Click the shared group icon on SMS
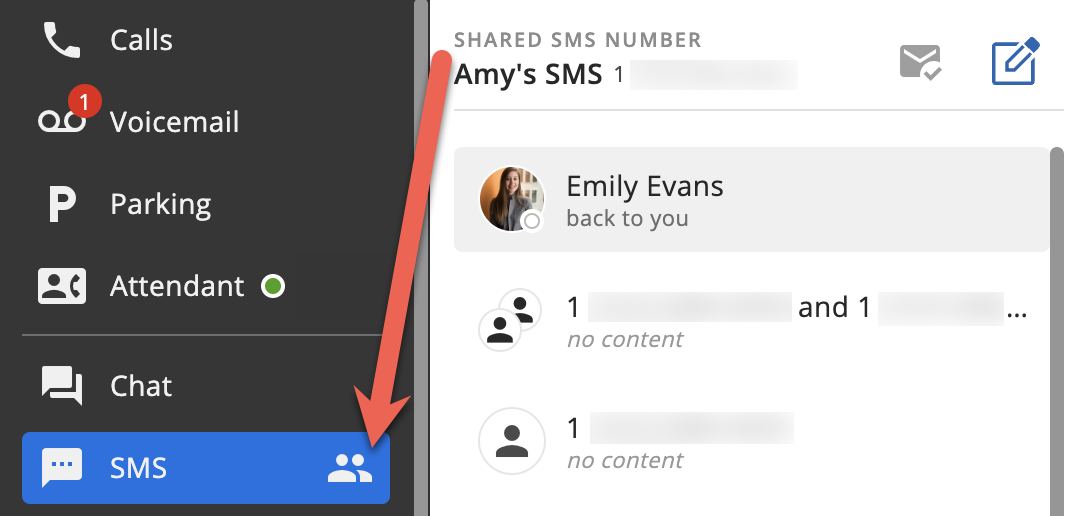1080x516 pixels. [x=350, y=468]
